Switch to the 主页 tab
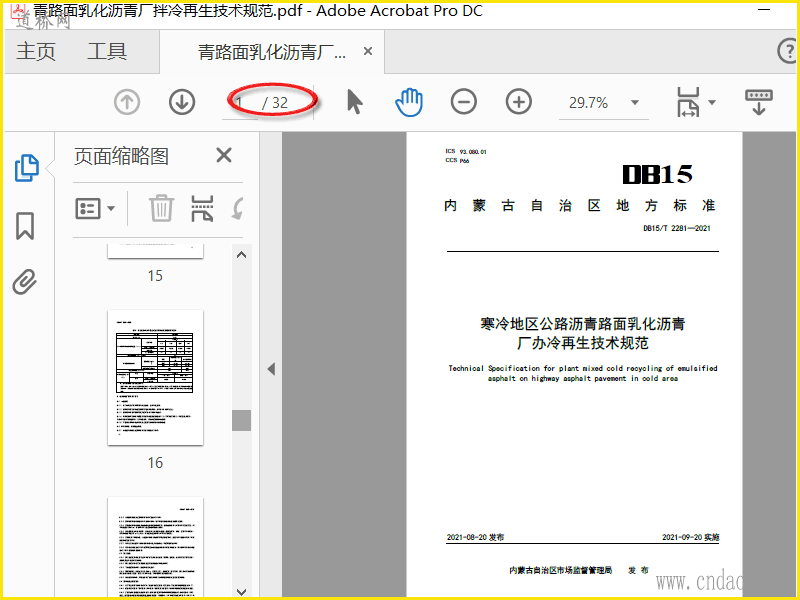This screenshot has width=800, height=600. (36, 52)
